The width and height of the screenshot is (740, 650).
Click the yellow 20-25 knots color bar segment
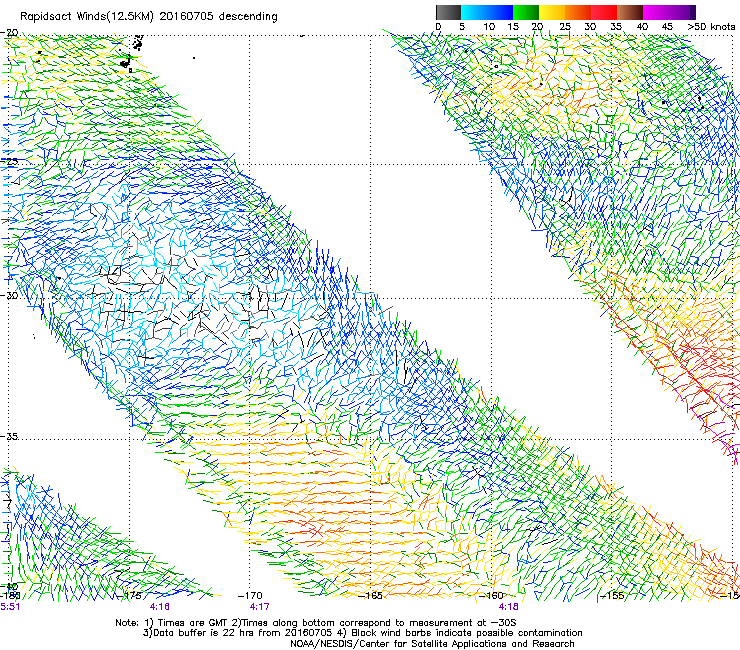(552, 12)
